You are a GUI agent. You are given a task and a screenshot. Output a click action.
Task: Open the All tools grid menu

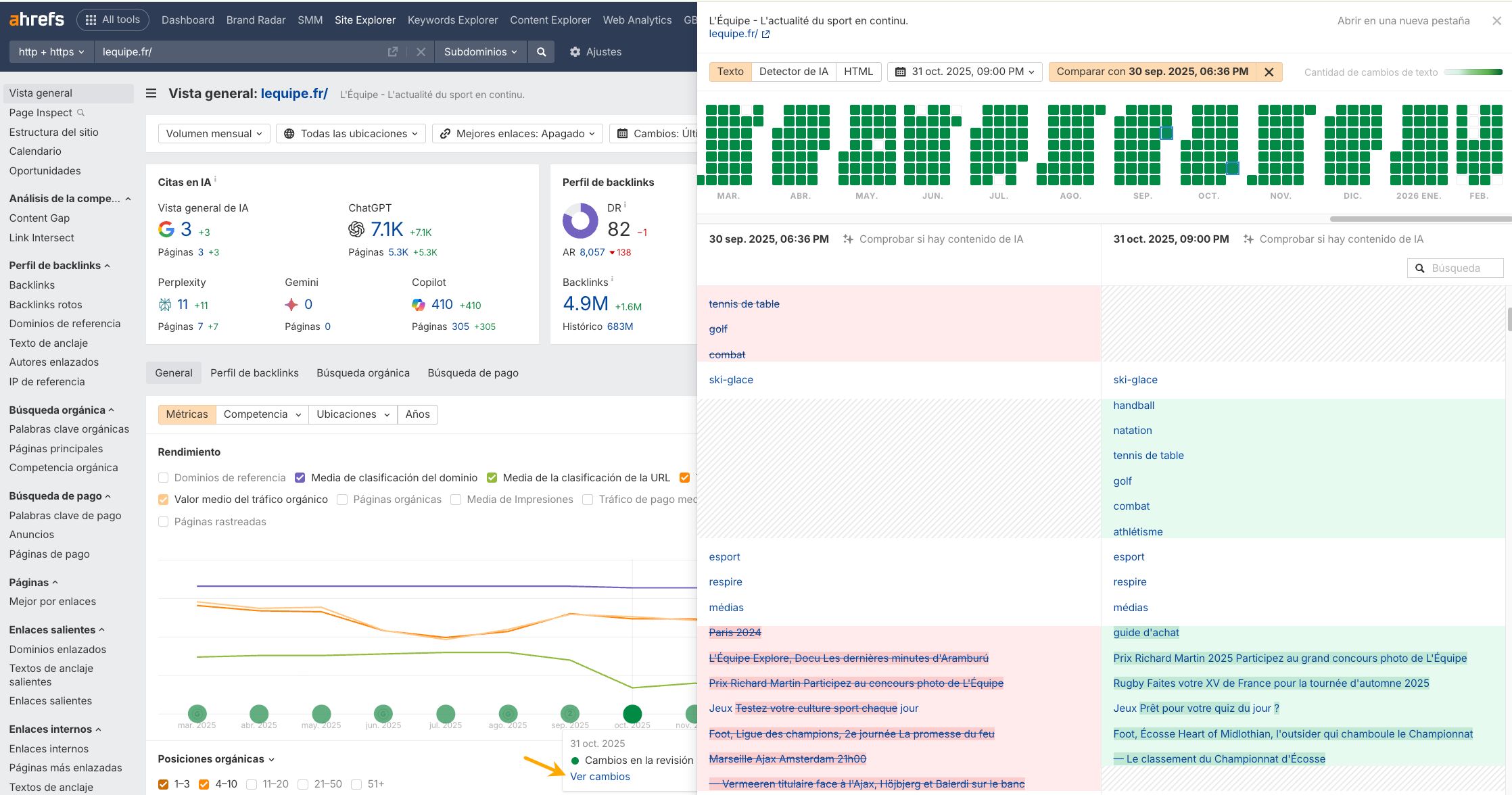pyautogui.click(x=112, y=20)
